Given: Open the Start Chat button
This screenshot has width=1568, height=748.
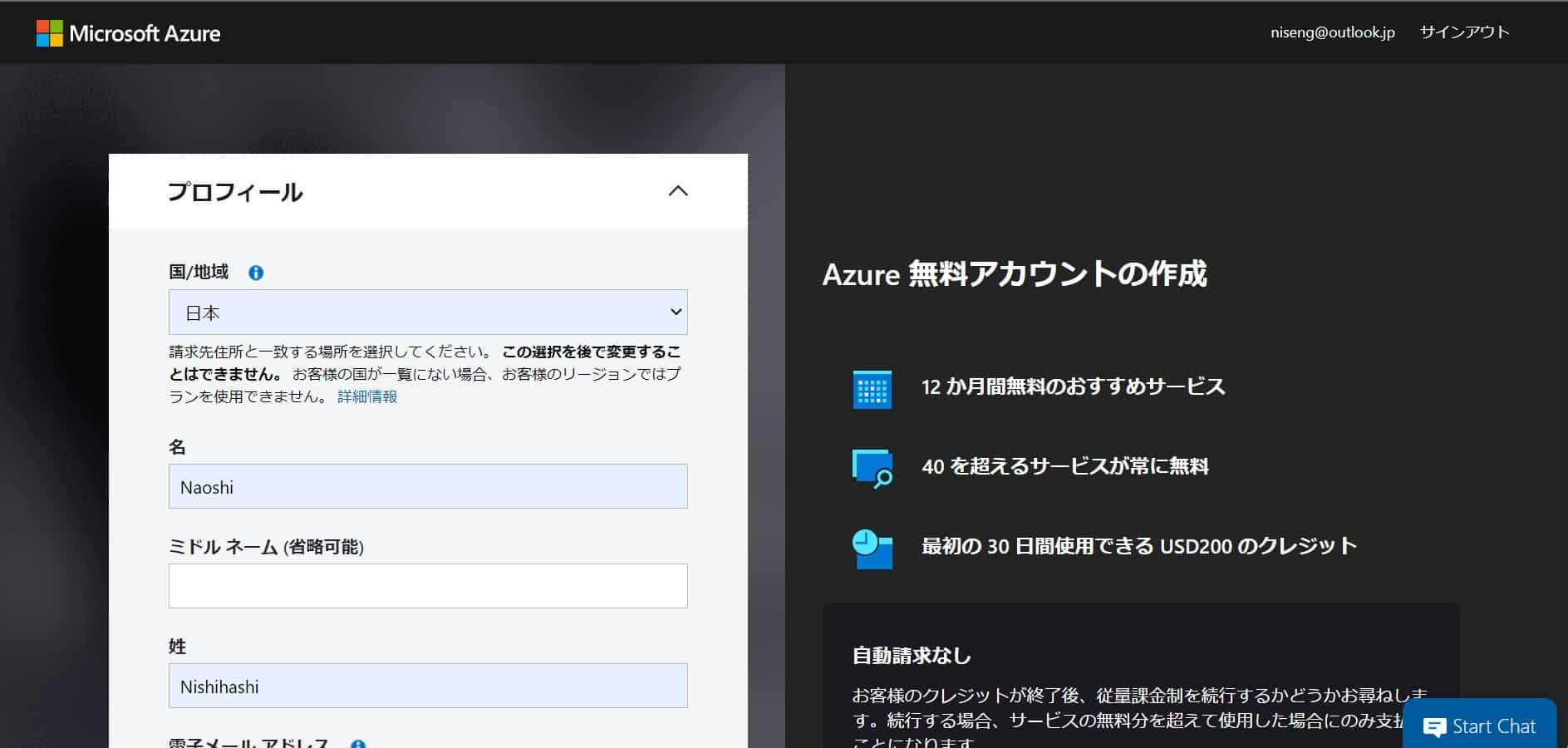Looking at the screenshot, I should [x=1479, y=726].
